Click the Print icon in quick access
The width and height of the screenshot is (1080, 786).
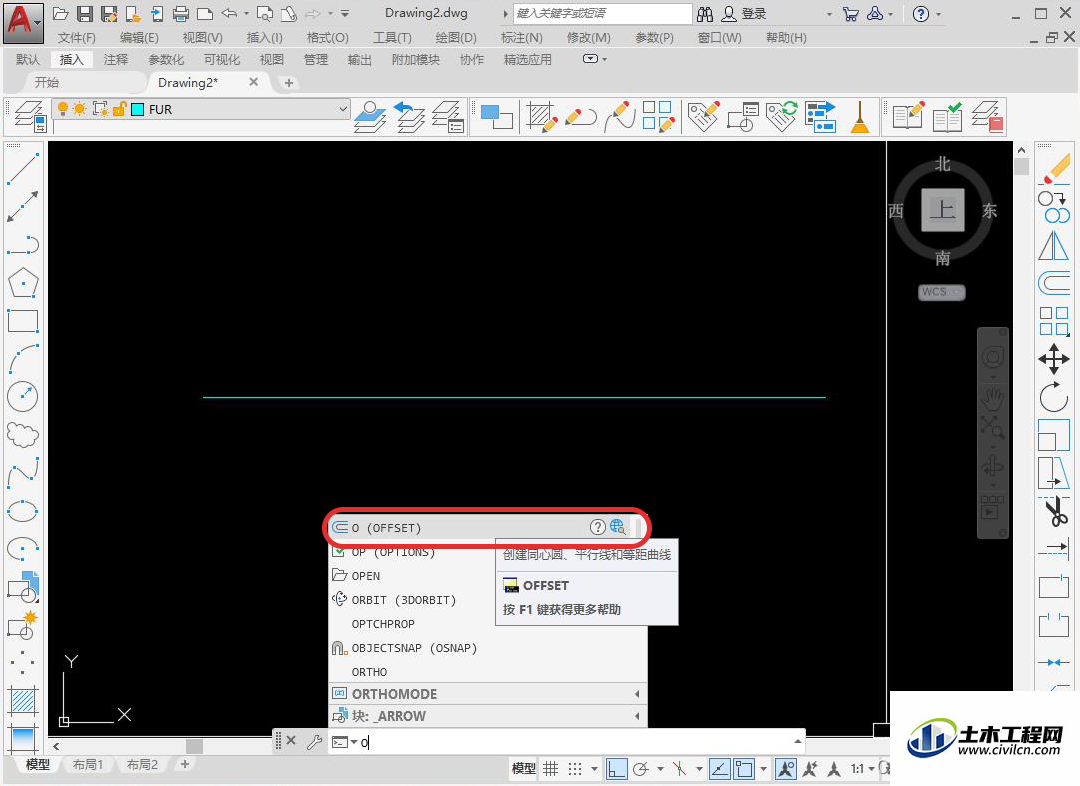pyautogui.click(x=181, y=14)
